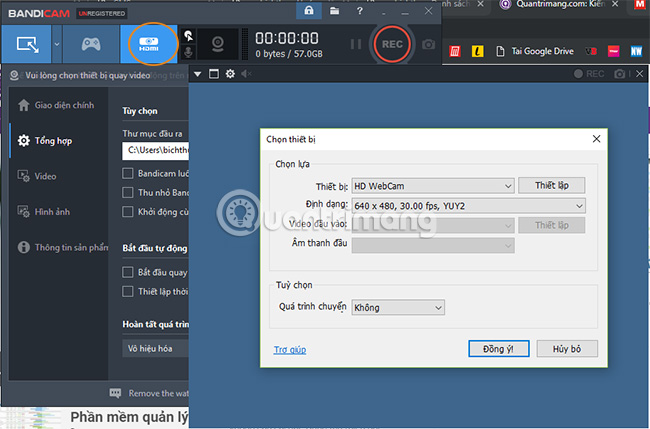
Task: Toggle the Thiết lập thời checkbox
Action: (x=128, y=291)
